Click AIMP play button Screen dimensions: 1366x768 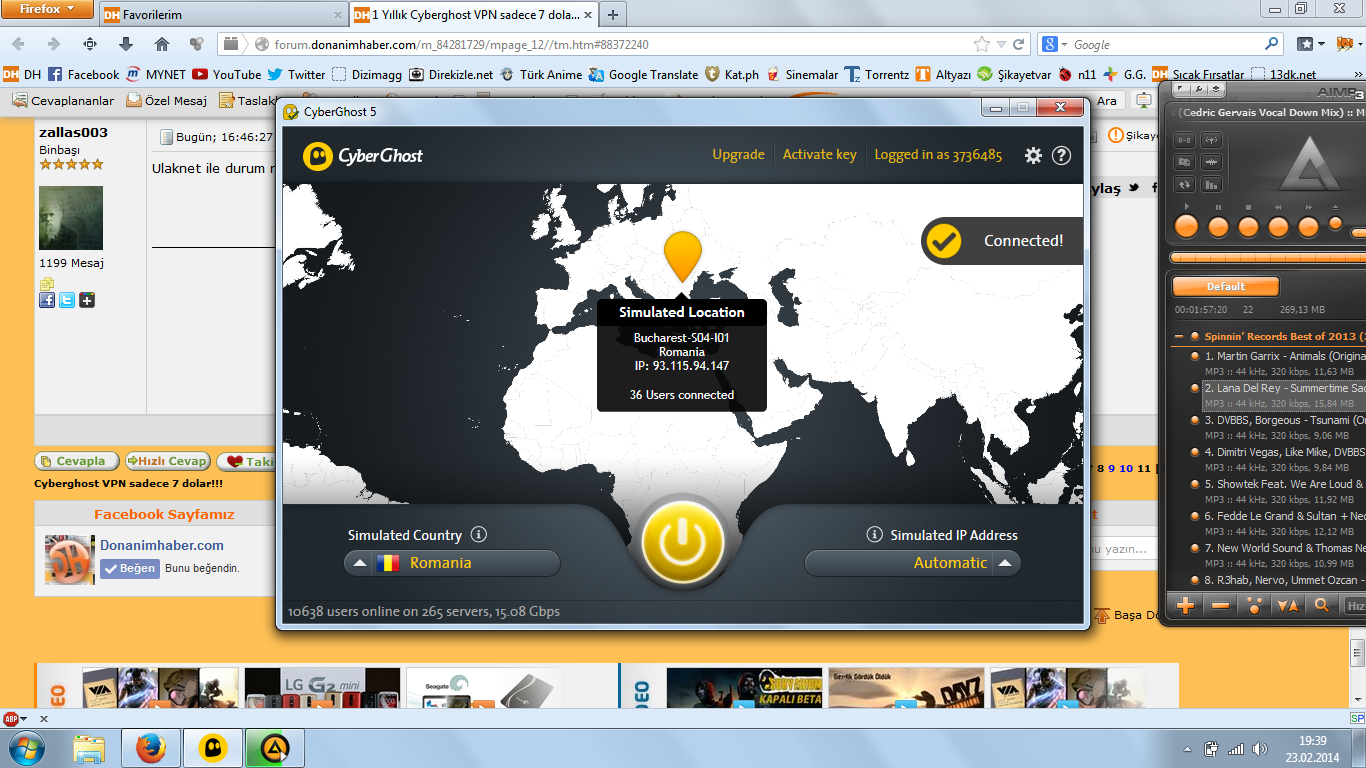click(1186, 226)
